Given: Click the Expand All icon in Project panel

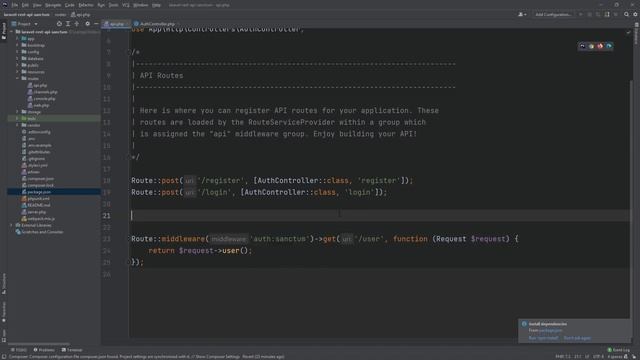Looking at the screenshot, I should (68, 24).
